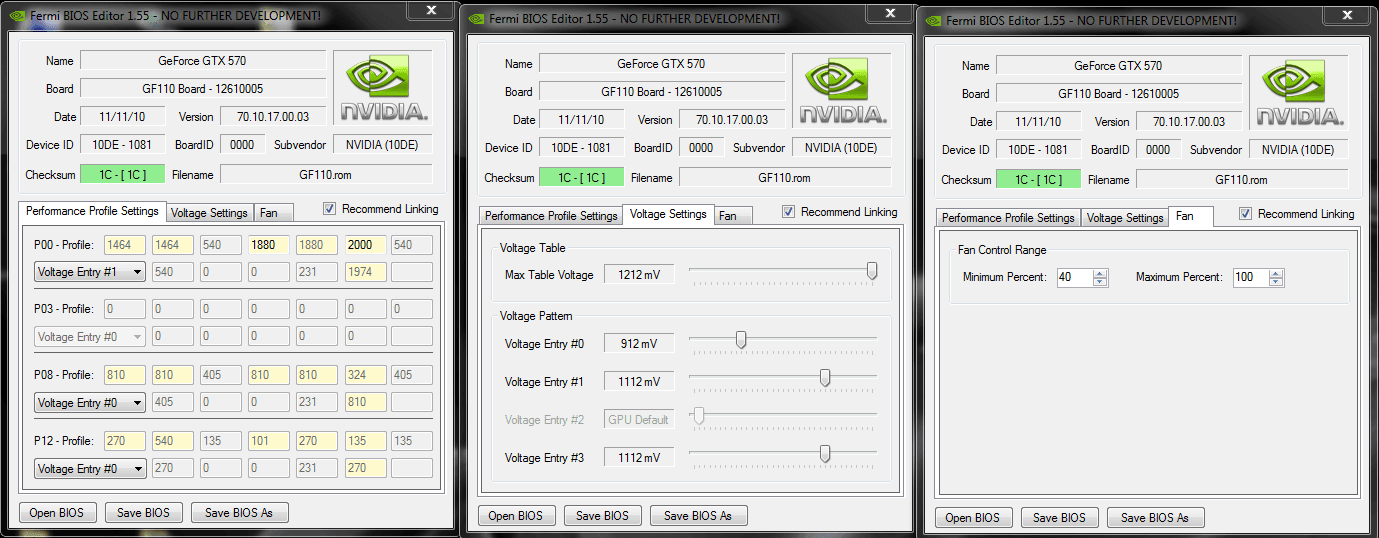1379x538 pixels.
Task: Click the greyed P03 Voltage Entry #0 dropdown
Action: [x=90, y=337]
